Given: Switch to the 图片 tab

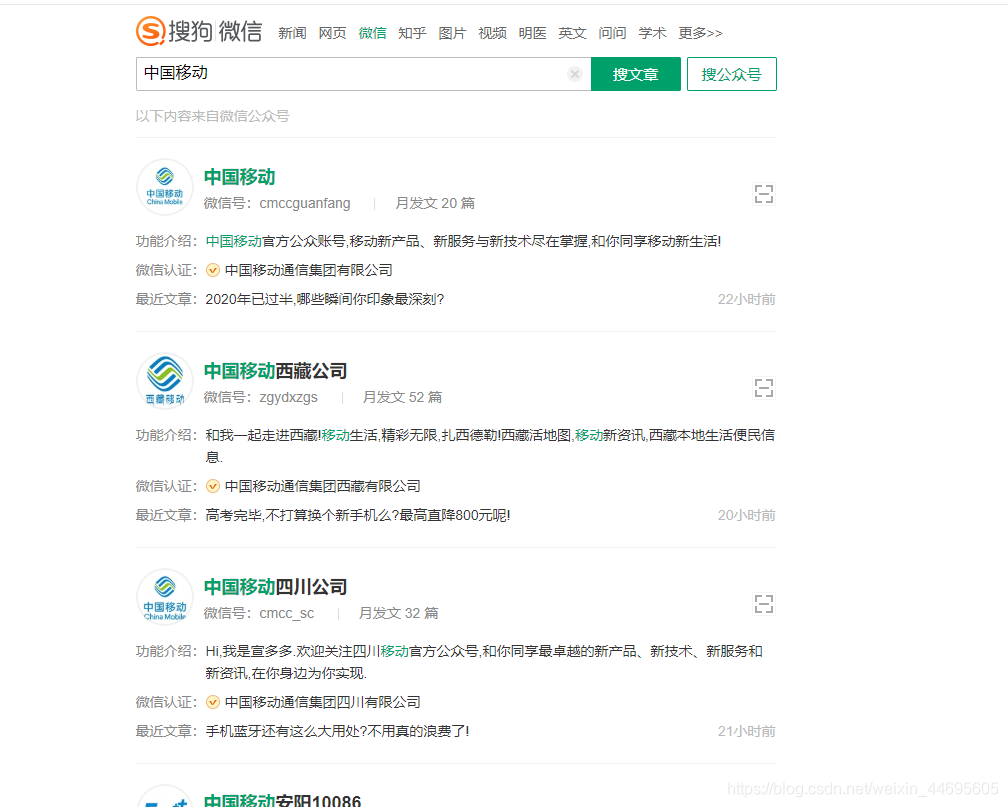Looking at the screenshot, I should (x=452, y=33).
